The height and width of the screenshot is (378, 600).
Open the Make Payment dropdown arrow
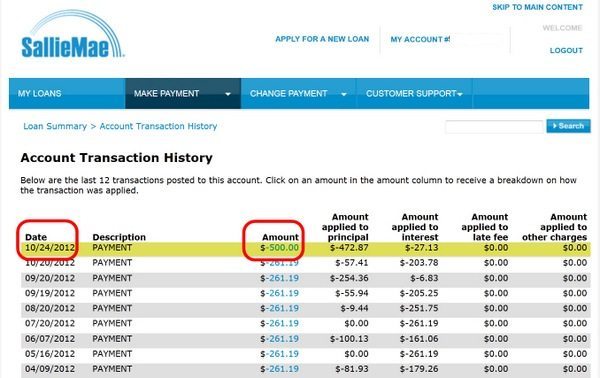coord(228,94)
